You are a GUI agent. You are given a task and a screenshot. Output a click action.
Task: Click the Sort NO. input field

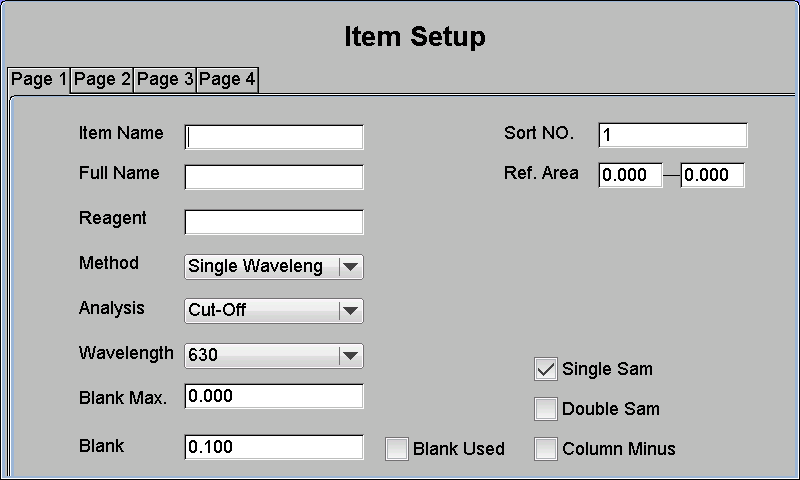pyautogui.click(x=673, y=135)
